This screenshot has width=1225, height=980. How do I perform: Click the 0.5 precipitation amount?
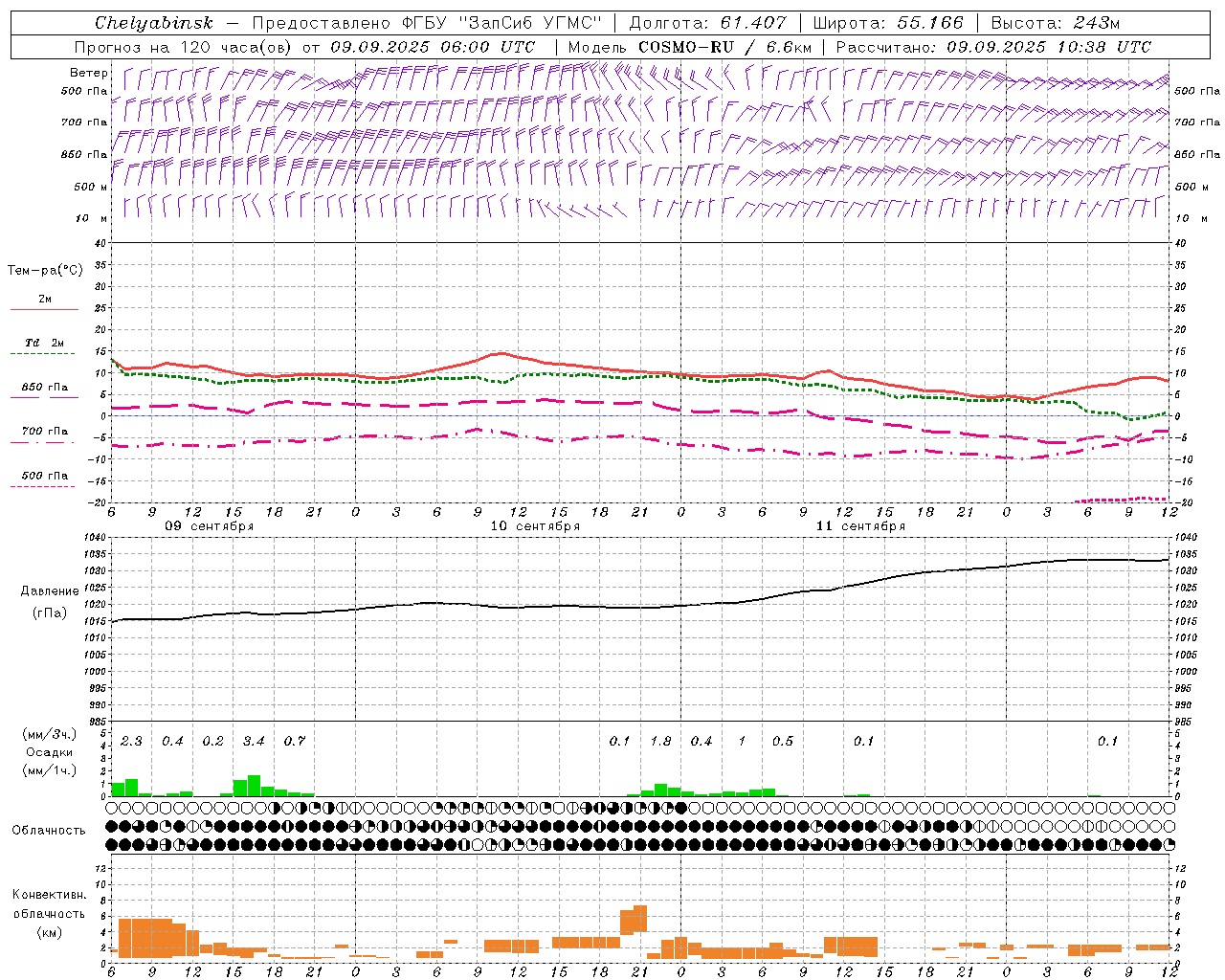coord(783,742)
